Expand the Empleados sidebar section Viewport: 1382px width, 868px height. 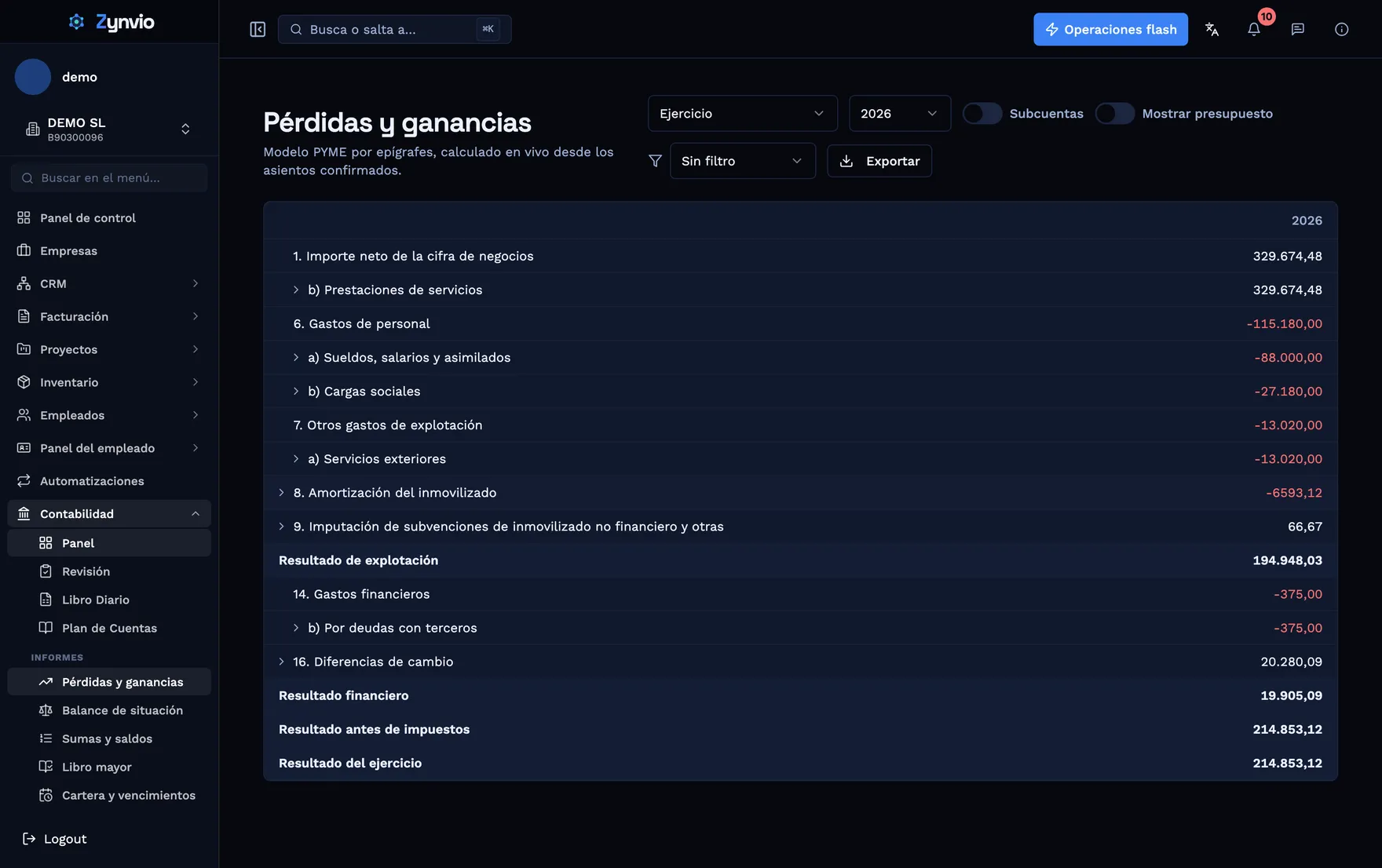click(109, 415)
